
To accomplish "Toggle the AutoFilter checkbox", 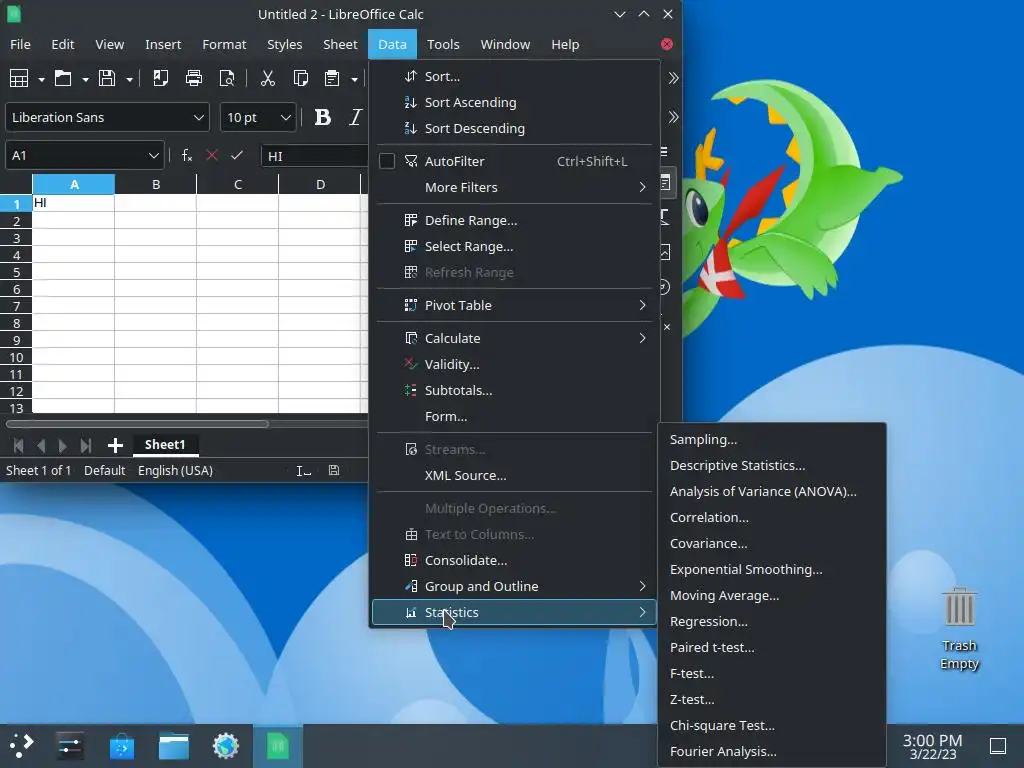I will (387, 161).
